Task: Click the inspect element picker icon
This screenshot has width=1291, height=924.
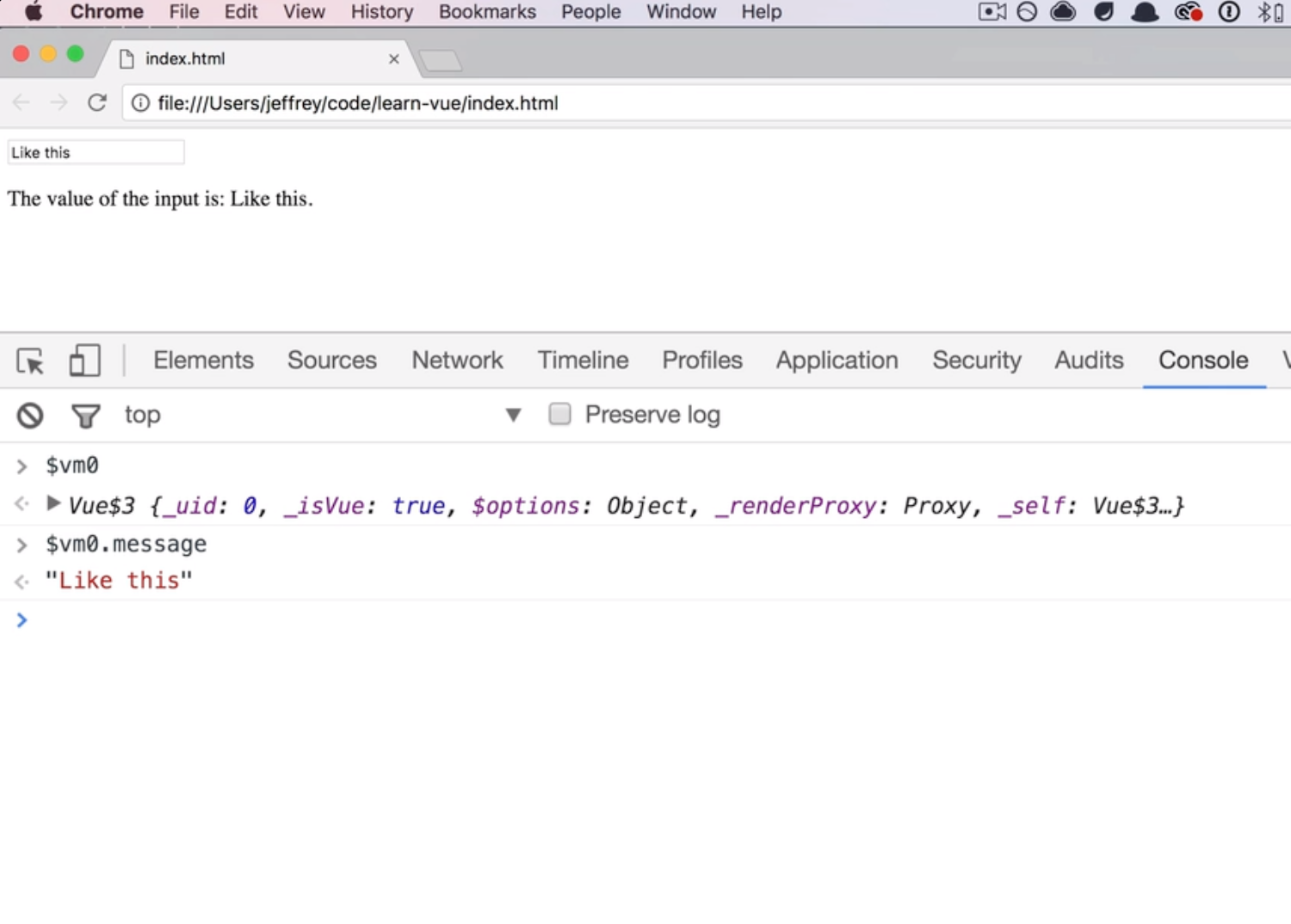Action: [x=30, y=360]
